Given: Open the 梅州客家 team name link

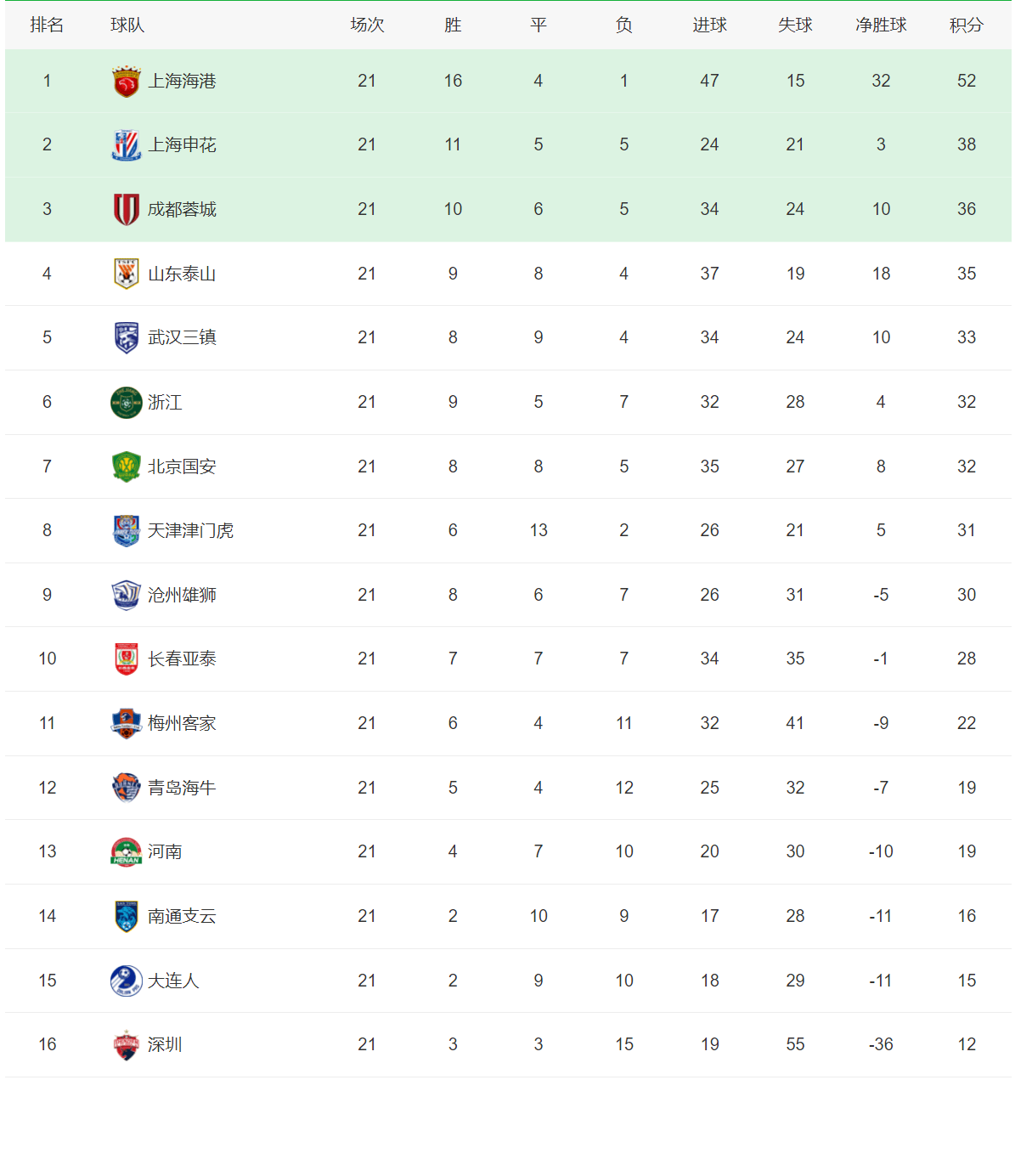Looking at the screenshot, I should coord(182,723).
